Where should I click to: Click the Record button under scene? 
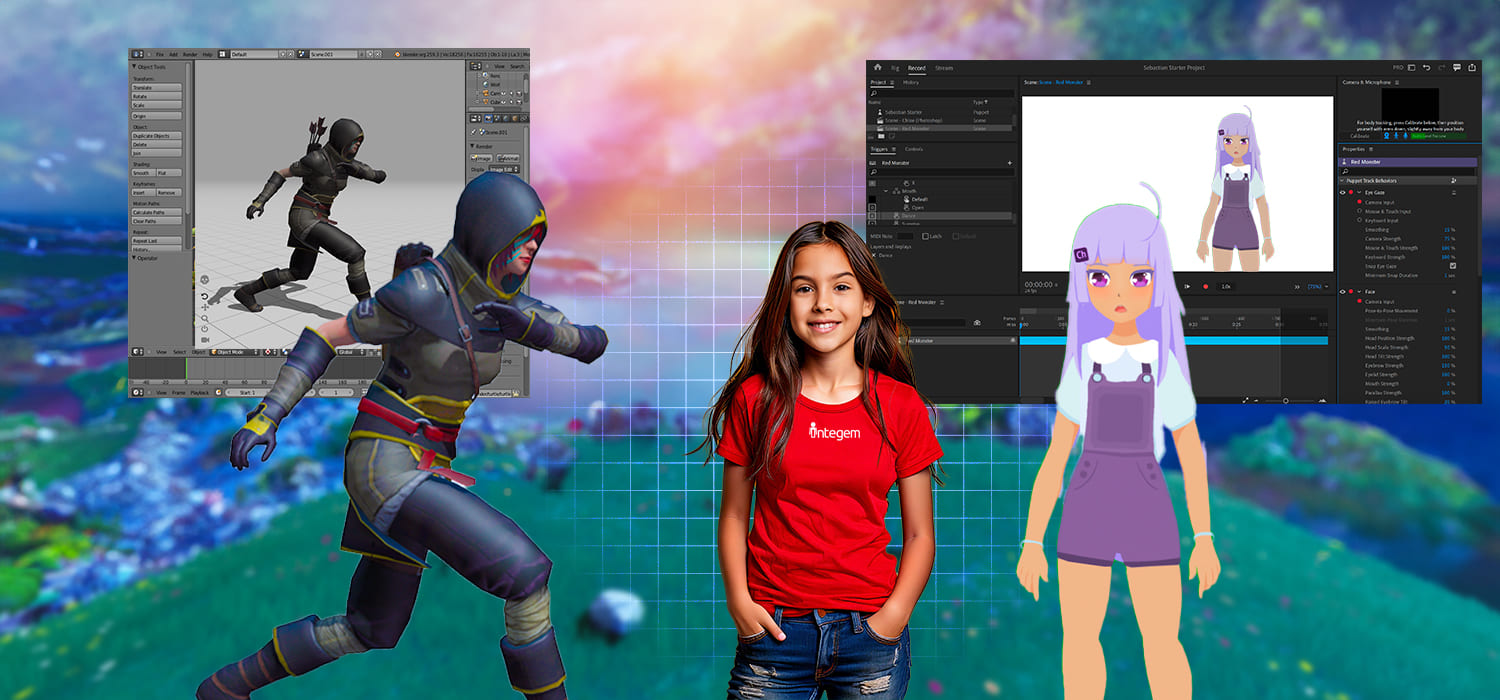[1205, 286]
